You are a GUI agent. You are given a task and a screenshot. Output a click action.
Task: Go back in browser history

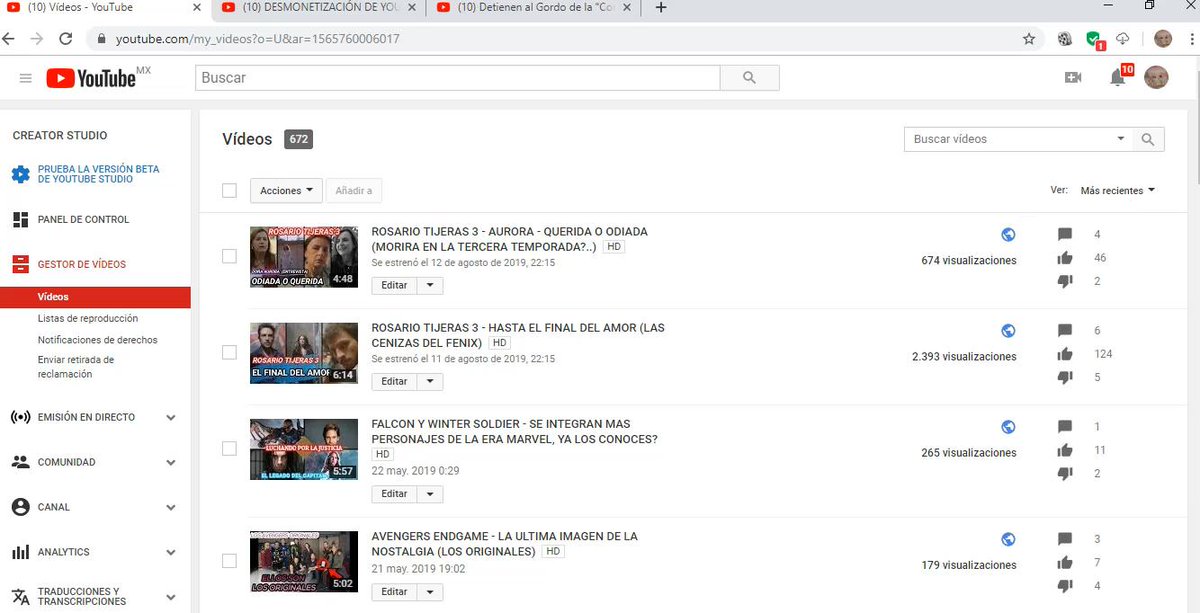9,39
